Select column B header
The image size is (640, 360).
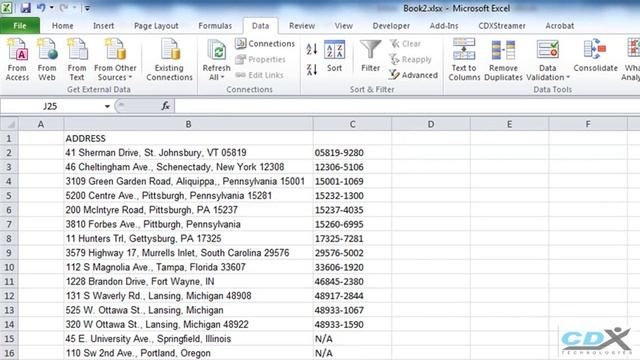(188, 124)
